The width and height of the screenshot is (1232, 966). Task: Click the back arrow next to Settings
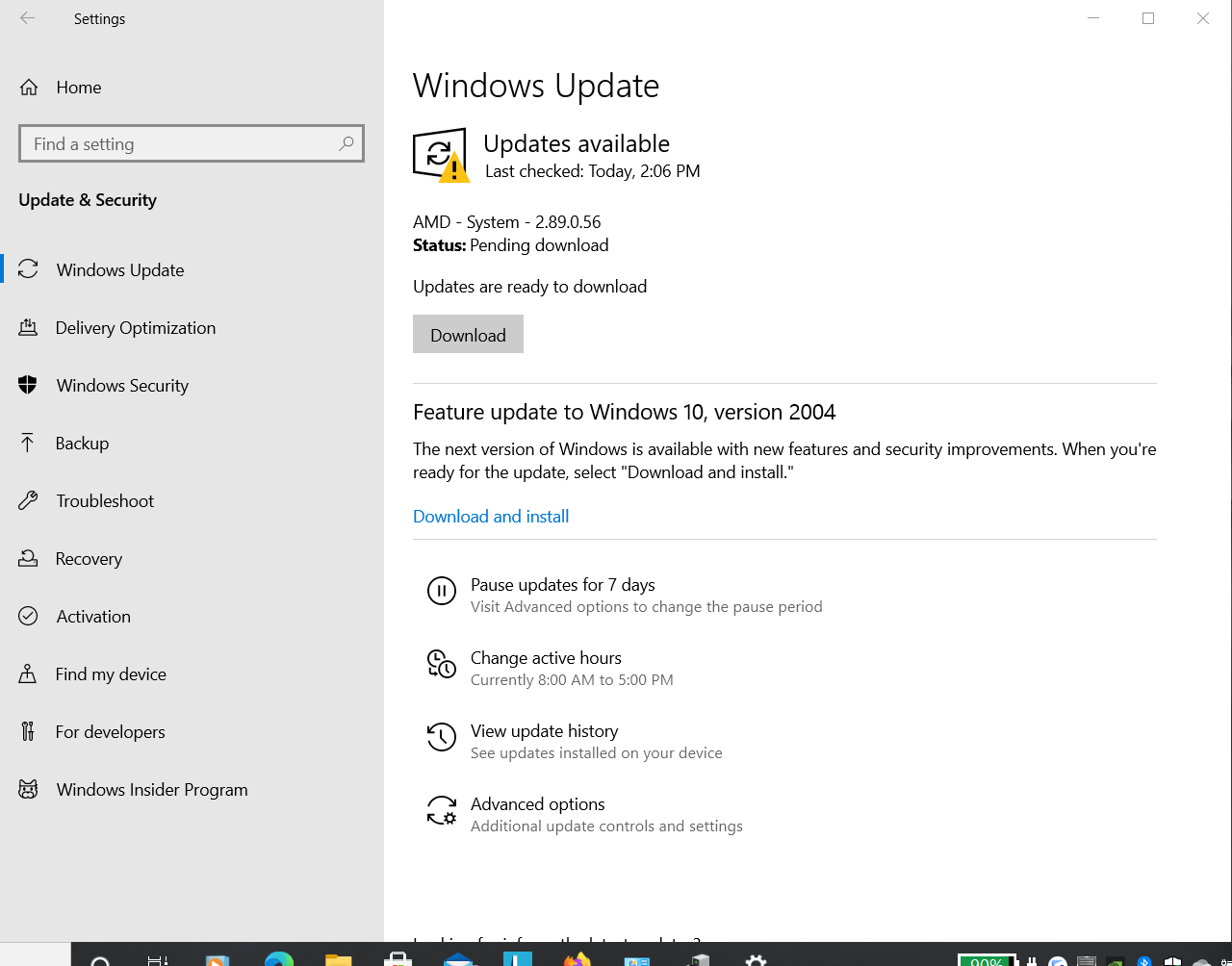coord(27,18)
